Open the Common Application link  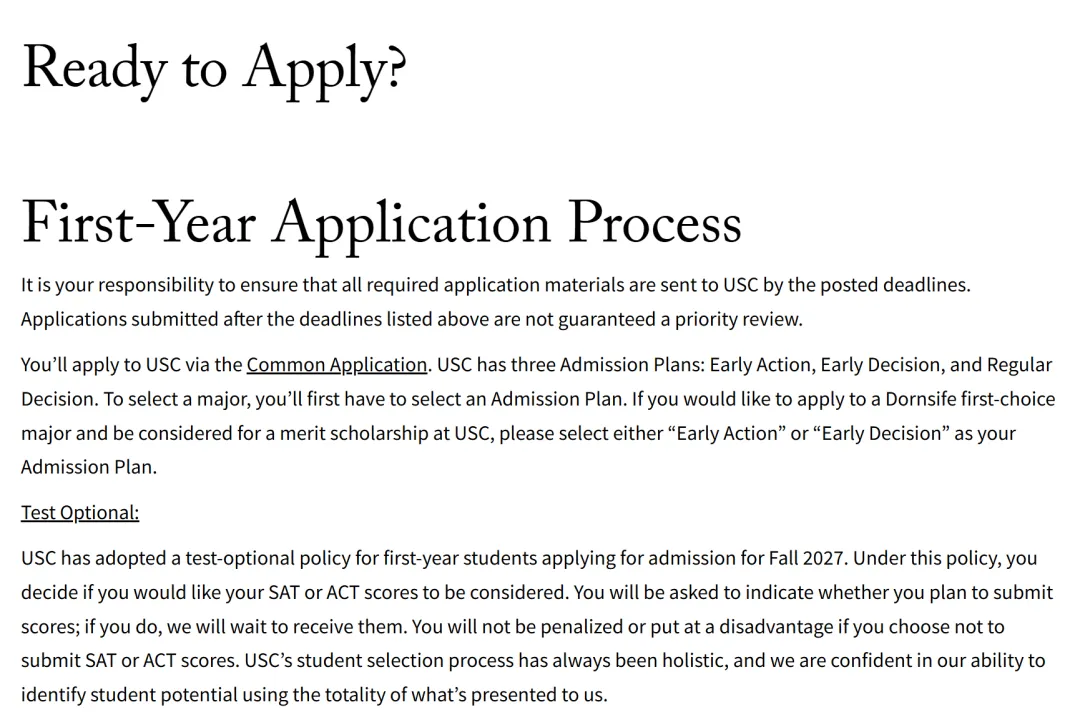click(x=337, y=365)
